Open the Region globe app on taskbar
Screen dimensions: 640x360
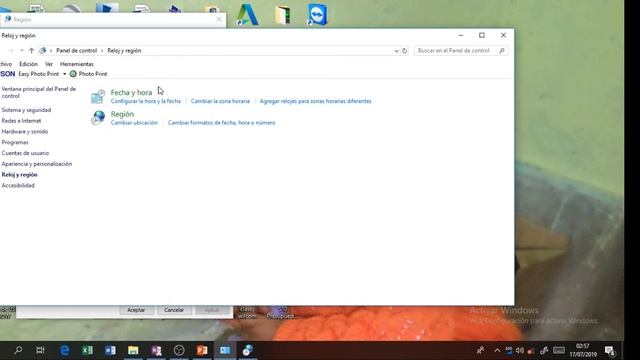tap(248, 350)
